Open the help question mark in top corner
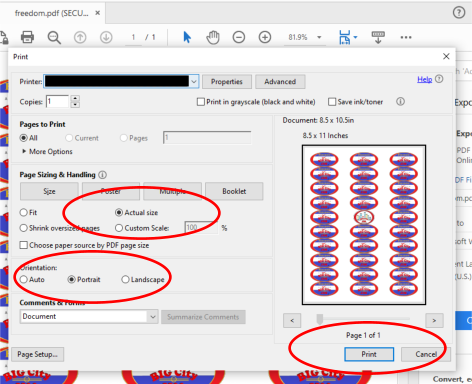The height and width of the screenshot is (384, 472). [x=459, y=13]
